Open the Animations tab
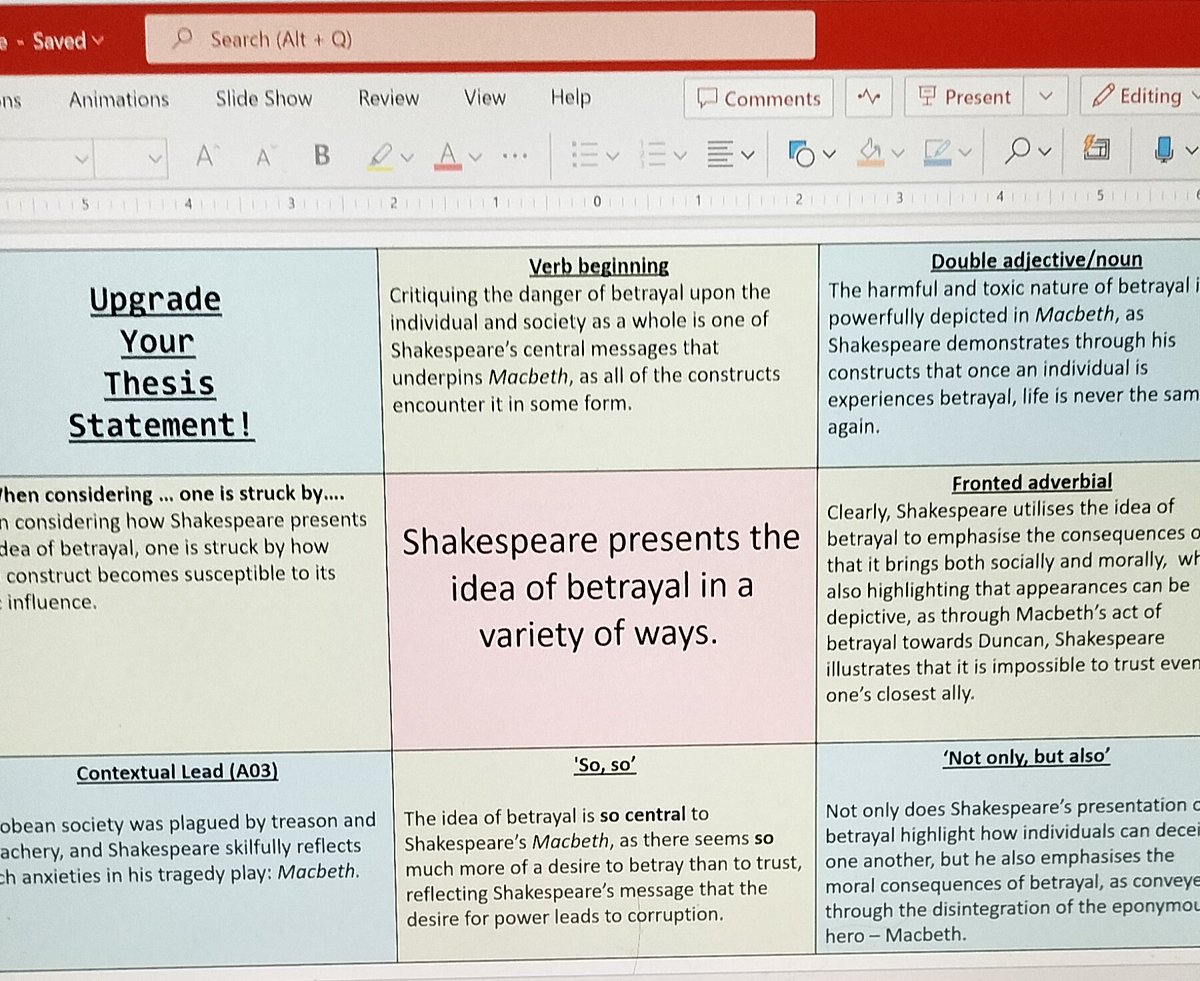The image size is (1200, 981). coord(119,99)
